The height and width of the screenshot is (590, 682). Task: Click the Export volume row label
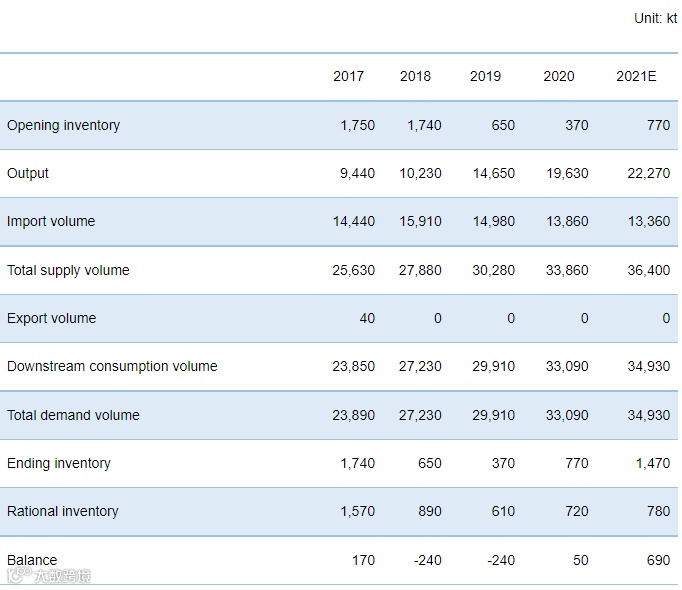[x=51, y=318]
